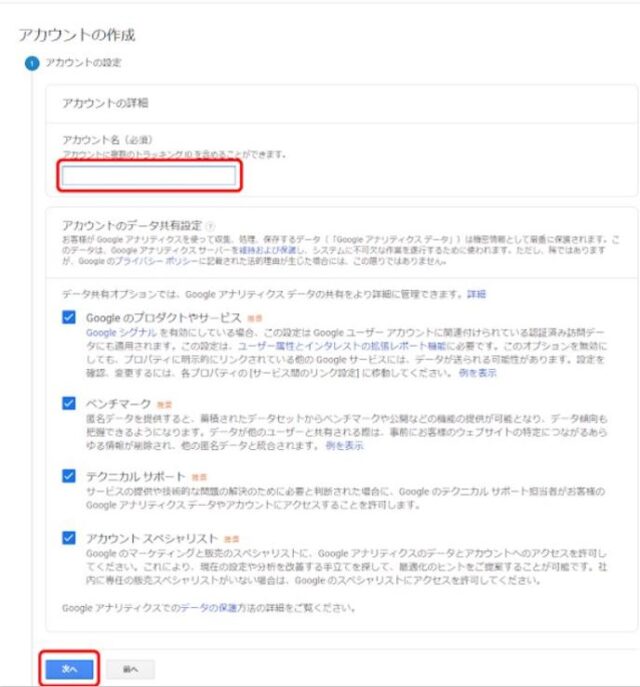
Task: Click the gray 前へ button
Action: [x=130, y=669]
